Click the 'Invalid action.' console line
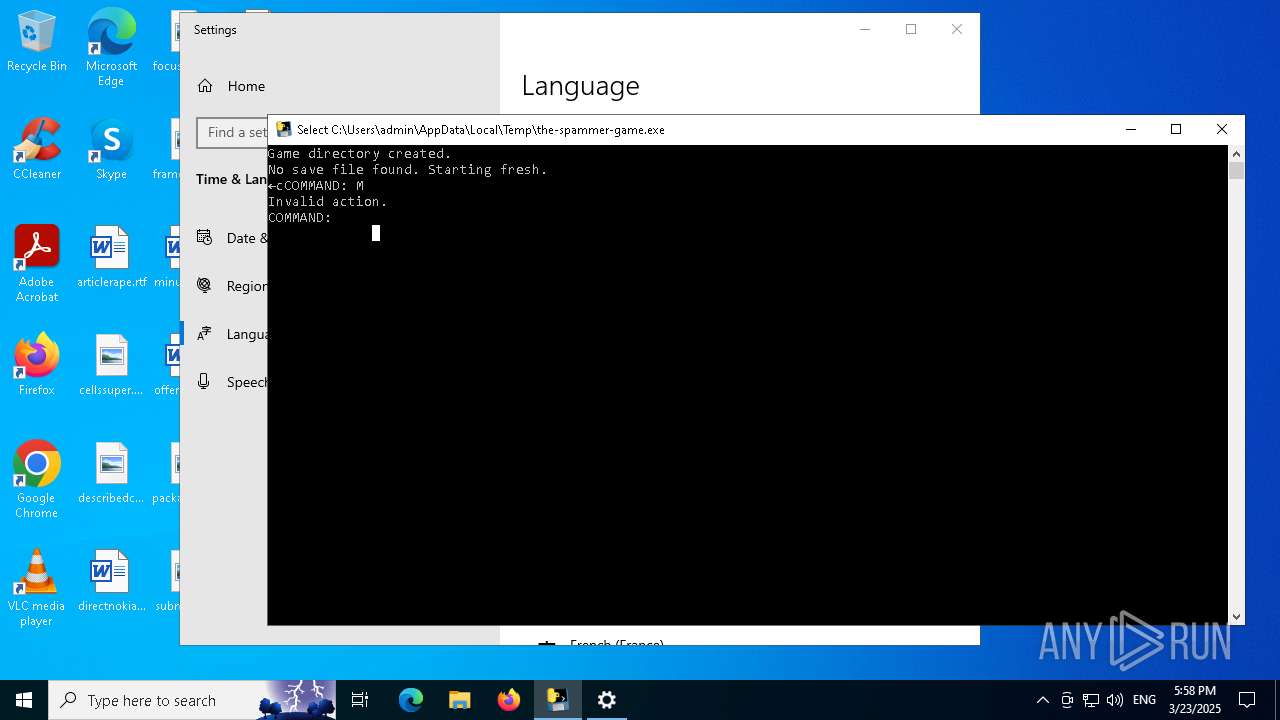1280x720 pixels. 327,202
